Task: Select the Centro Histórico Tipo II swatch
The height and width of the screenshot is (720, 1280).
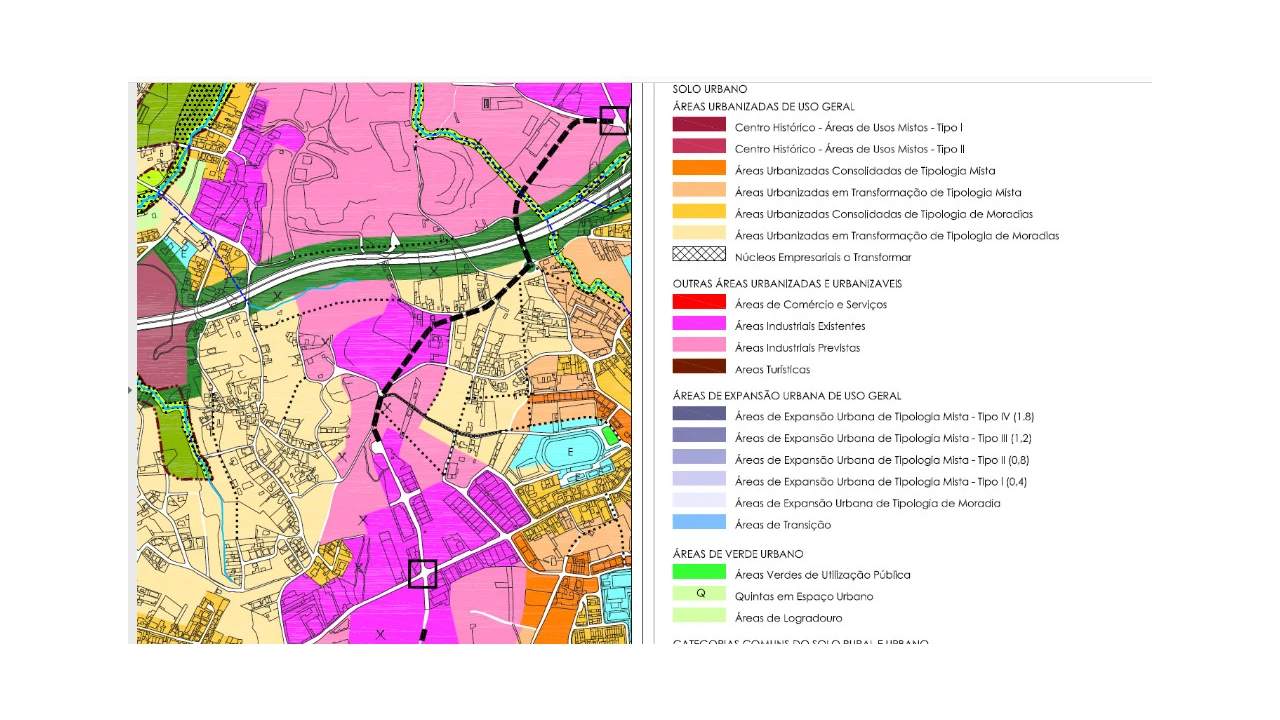Action: 699,148
